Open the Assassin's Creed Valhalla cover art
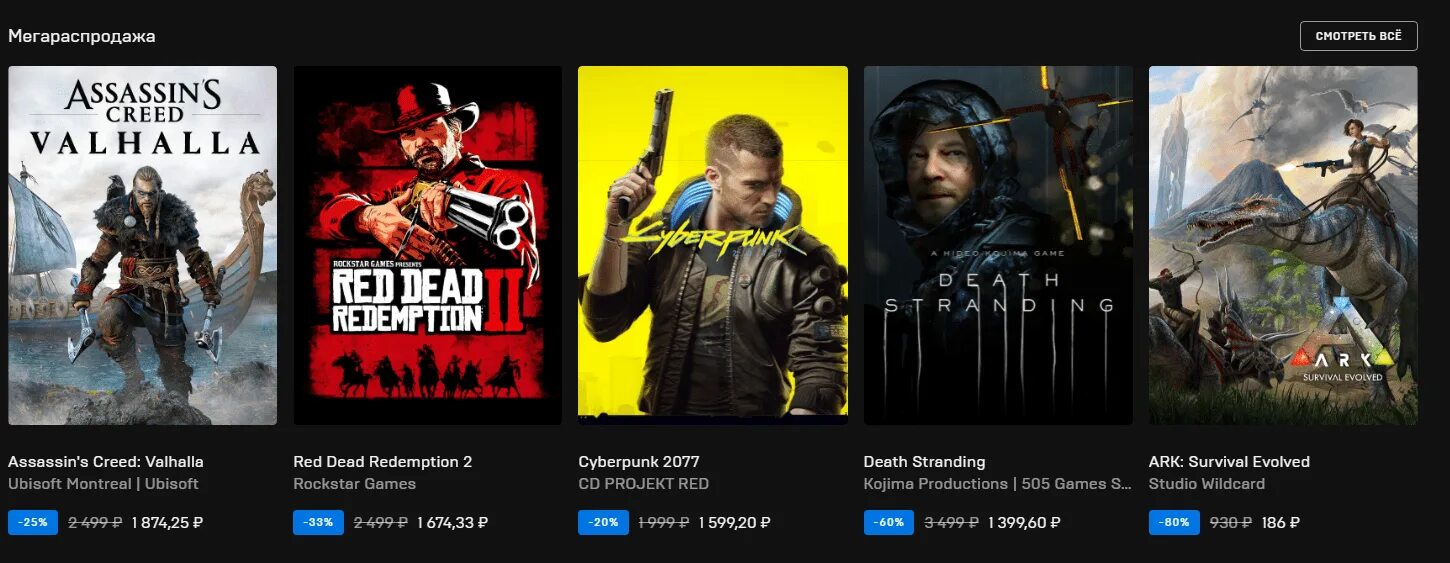The image size is (1450, 563). [x=142, y=245]
